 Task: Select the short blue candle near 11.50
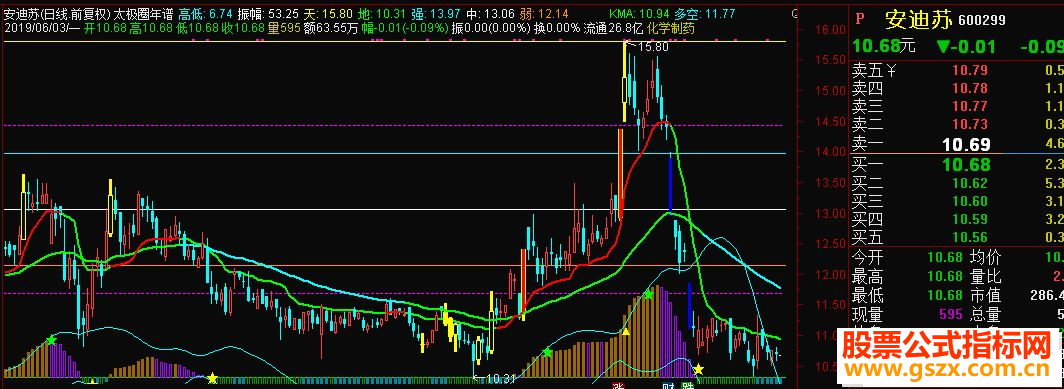pos(690,305)
